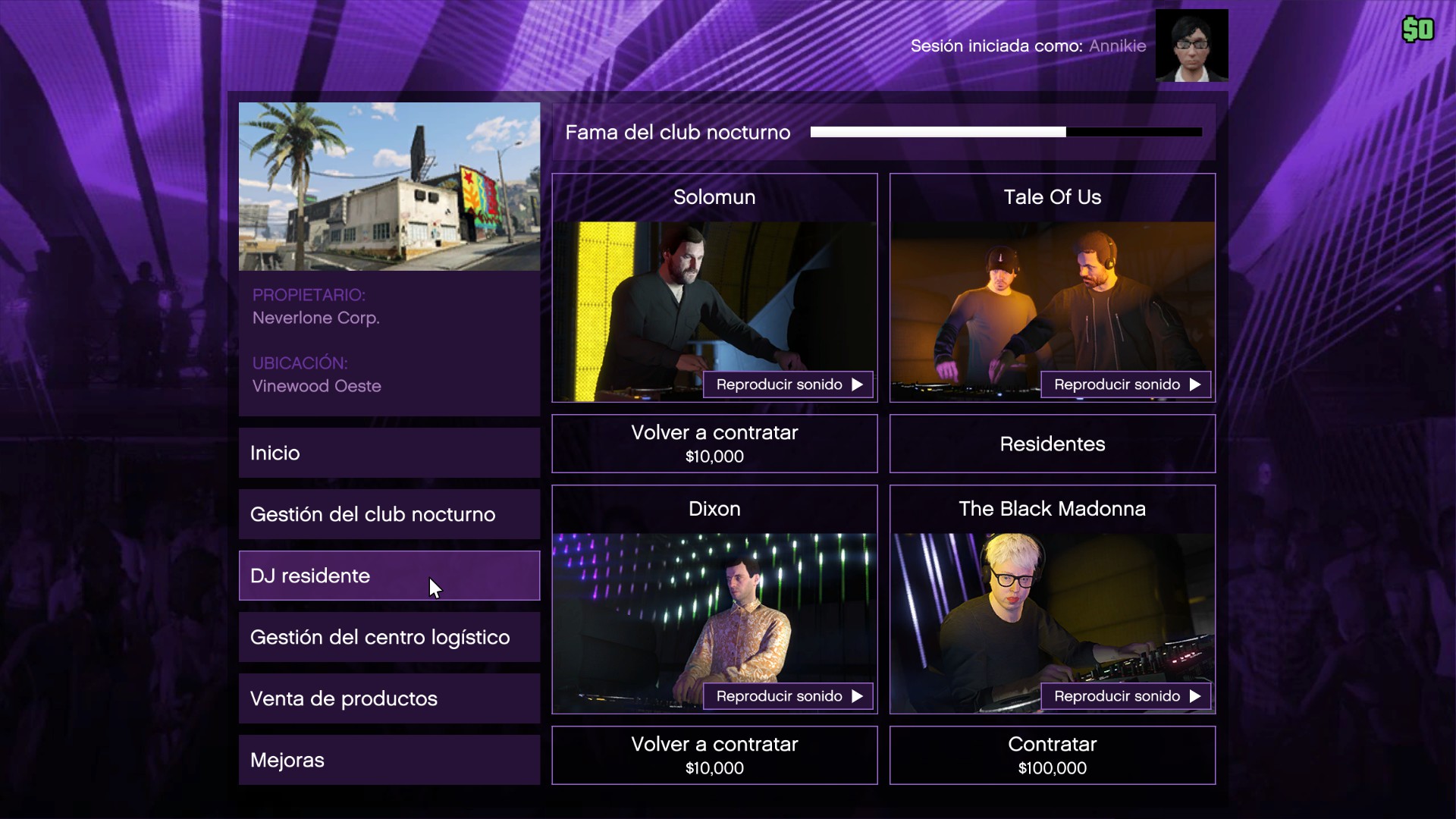Select the Solomun DJ portrait image
Screen dimensions: 1456x819
click(714, 312)
